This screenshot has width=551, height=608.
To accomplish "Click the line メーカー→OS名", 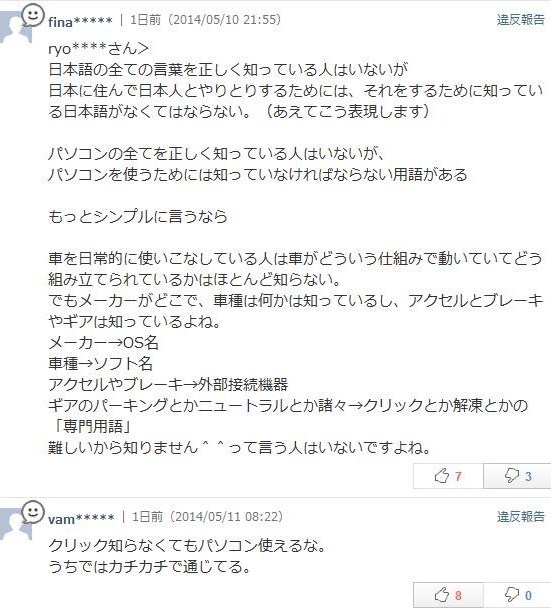I will tap(103, 342).
